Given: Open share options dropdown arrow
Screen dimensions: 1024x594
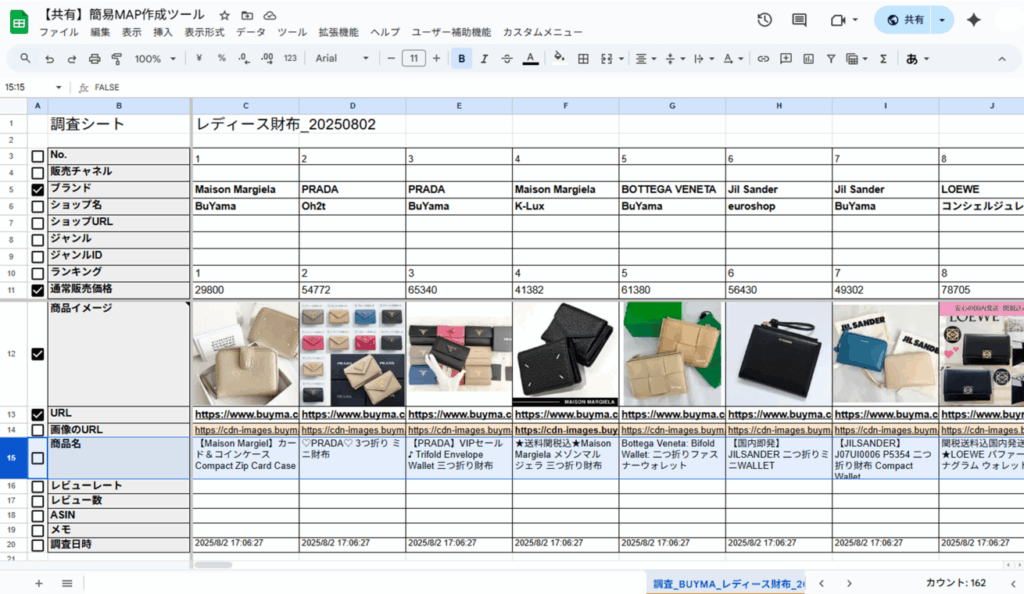Looking at the screenshot, I should [942, 20].
